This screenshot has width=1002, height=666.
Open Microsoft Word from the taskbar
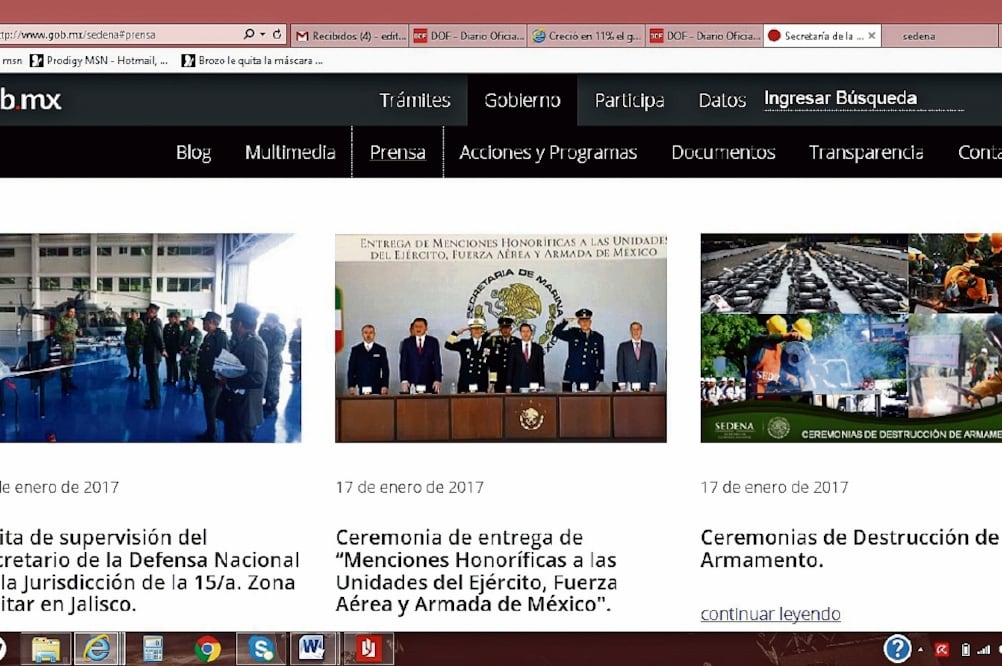pyautogui.click(x=313, y=648)
